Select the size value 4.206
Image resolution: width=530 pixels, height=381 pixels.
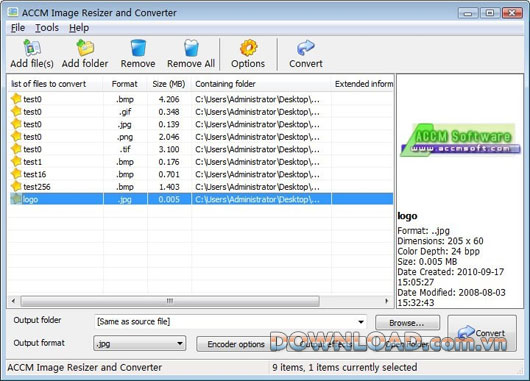[x=169, y=99]
